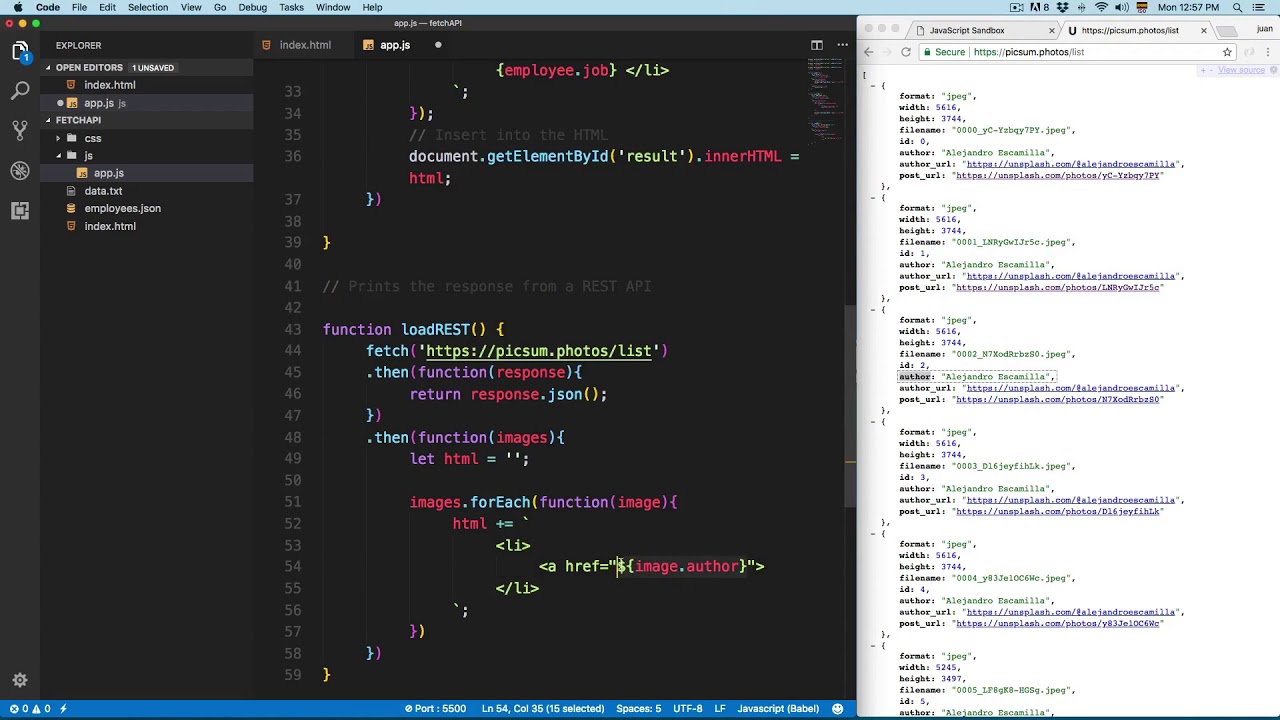The width and height of the screenshot is (1280, 720).
Task: Click the View source link
Action: click(1241, 70)
